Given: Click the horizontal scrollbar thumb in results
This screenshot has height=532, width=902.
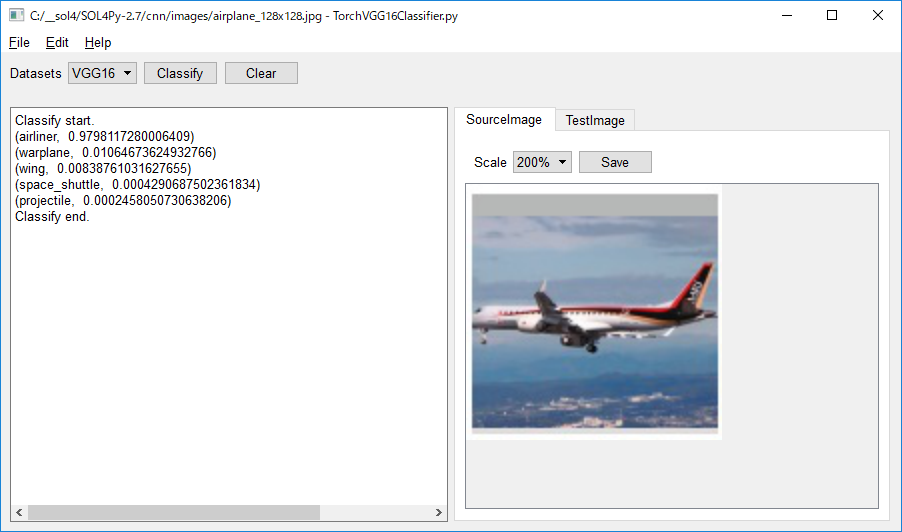Looking at the screenshot, I should [x=174, y=512].
